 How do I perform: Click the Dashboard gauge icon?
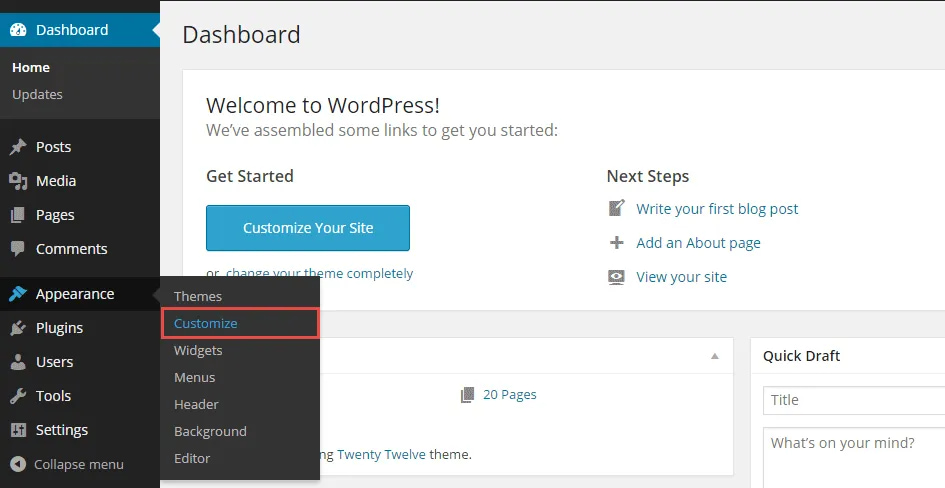click(18, 30)
